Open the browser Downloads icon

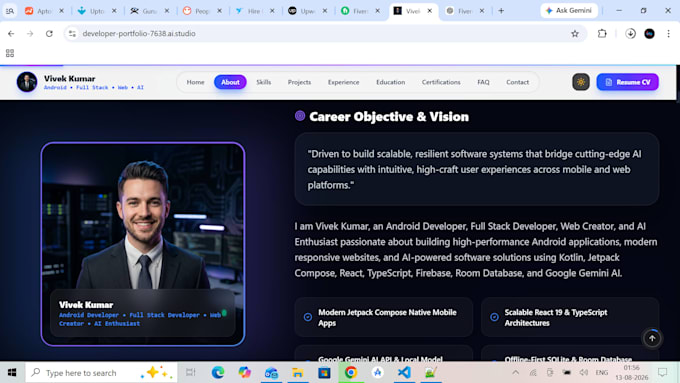[631, 33]
